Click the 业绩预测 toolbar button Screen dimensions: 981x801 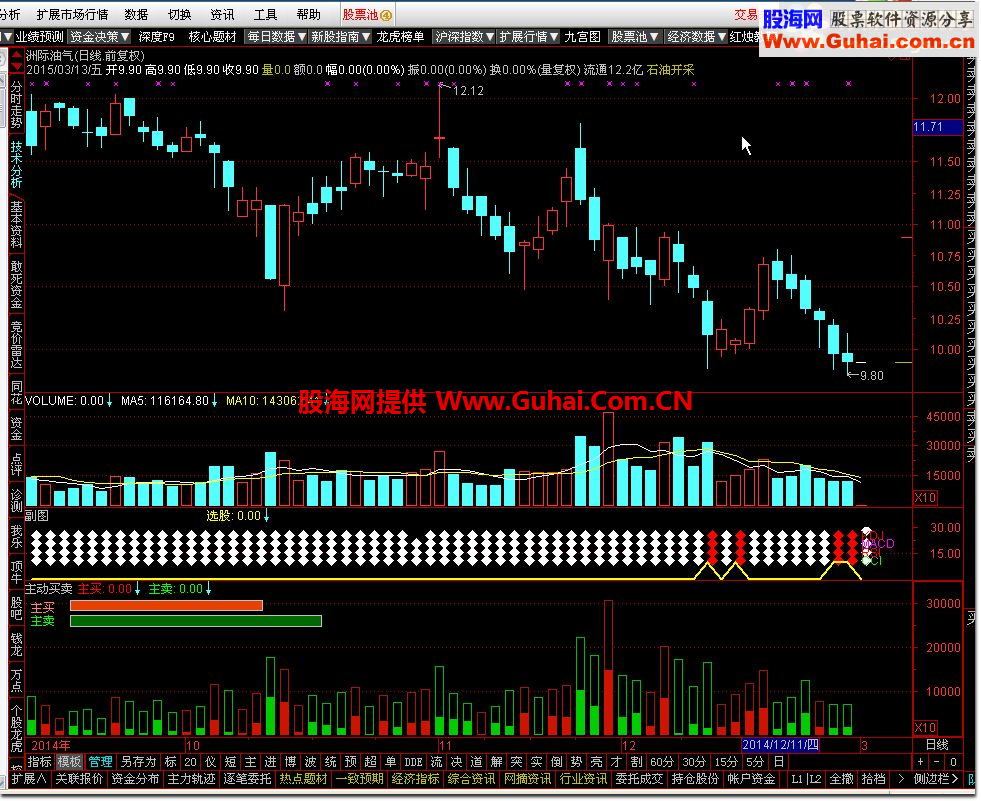(39, 37)
